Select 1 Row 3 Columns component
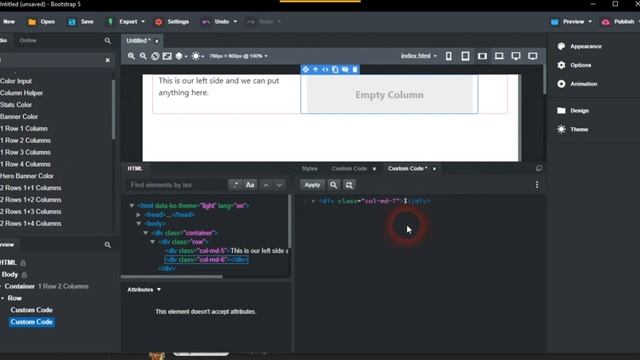This screenshot has width=640, height=360. [25, 152]
